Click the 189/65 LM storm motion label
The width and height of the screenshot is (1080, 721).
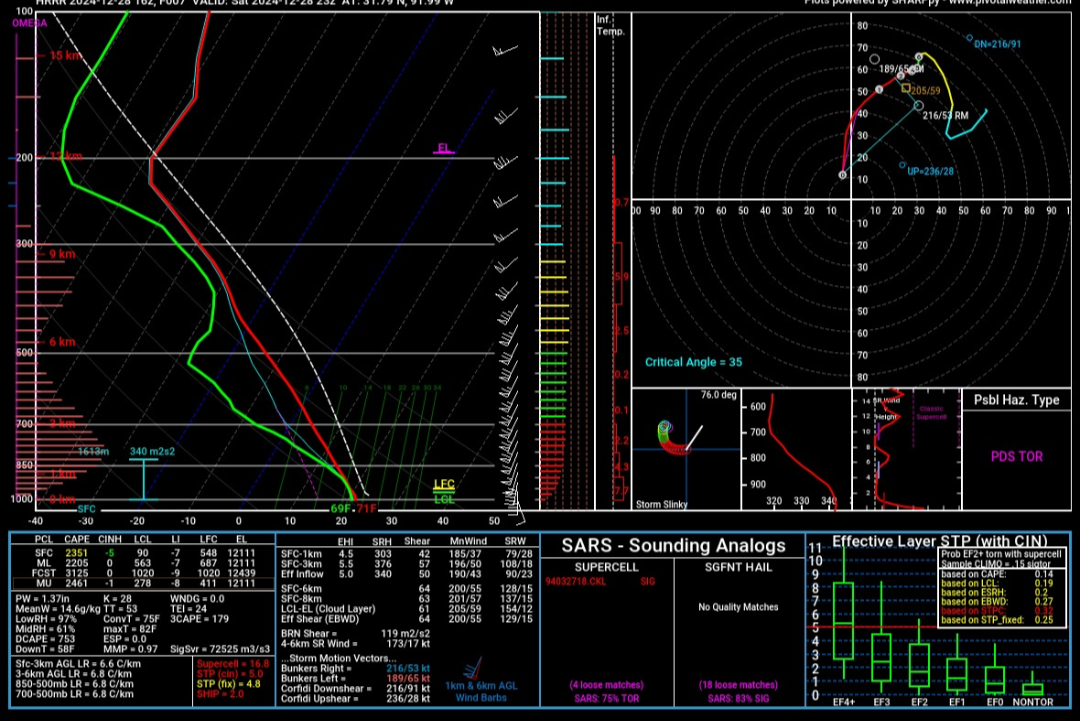point(902,69)
